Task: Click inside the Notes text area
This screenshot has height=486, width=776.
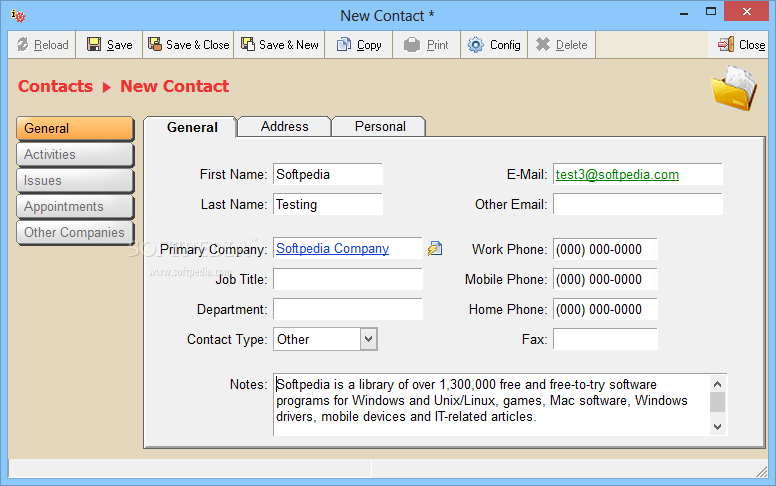Action: coord(491,404)
